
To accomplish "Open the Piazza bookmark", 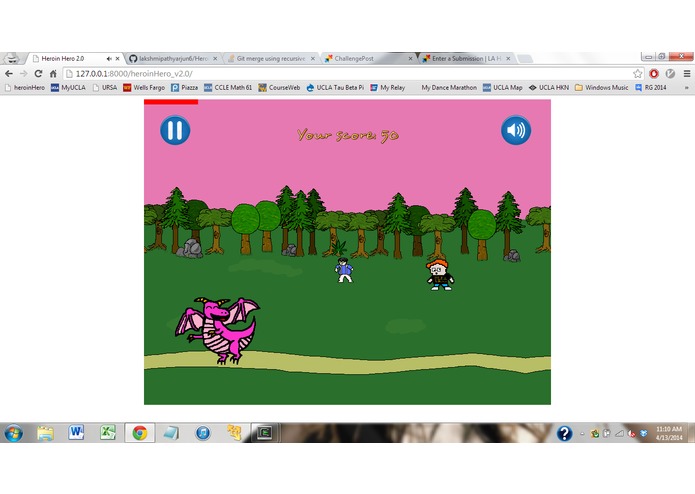I will [x=184, y=88].
